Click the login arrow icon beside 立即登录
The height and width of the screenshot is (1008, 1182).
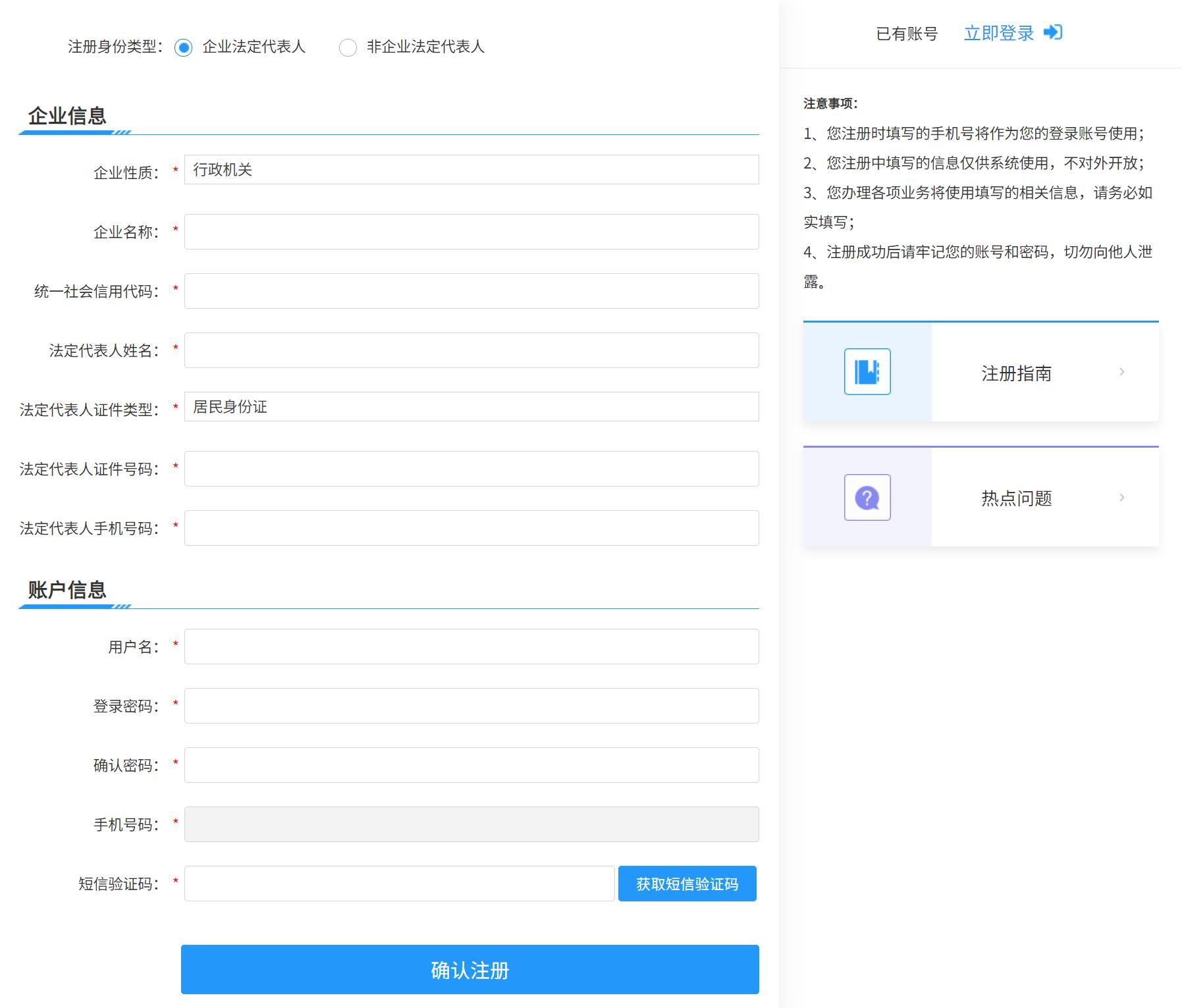(1053, 32)
